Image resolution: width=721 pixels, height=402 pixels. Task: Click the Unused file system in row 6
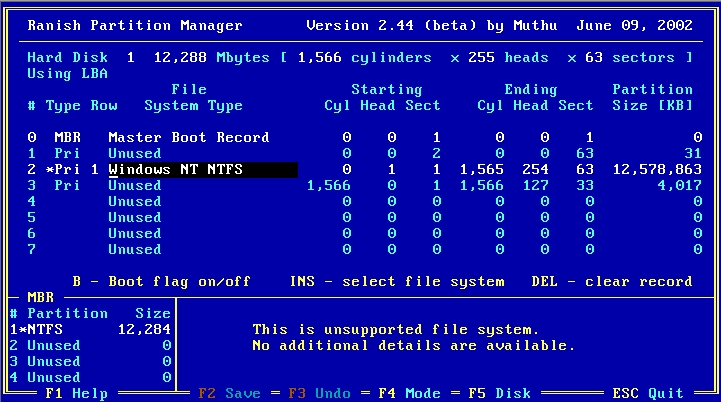(135, 234)
